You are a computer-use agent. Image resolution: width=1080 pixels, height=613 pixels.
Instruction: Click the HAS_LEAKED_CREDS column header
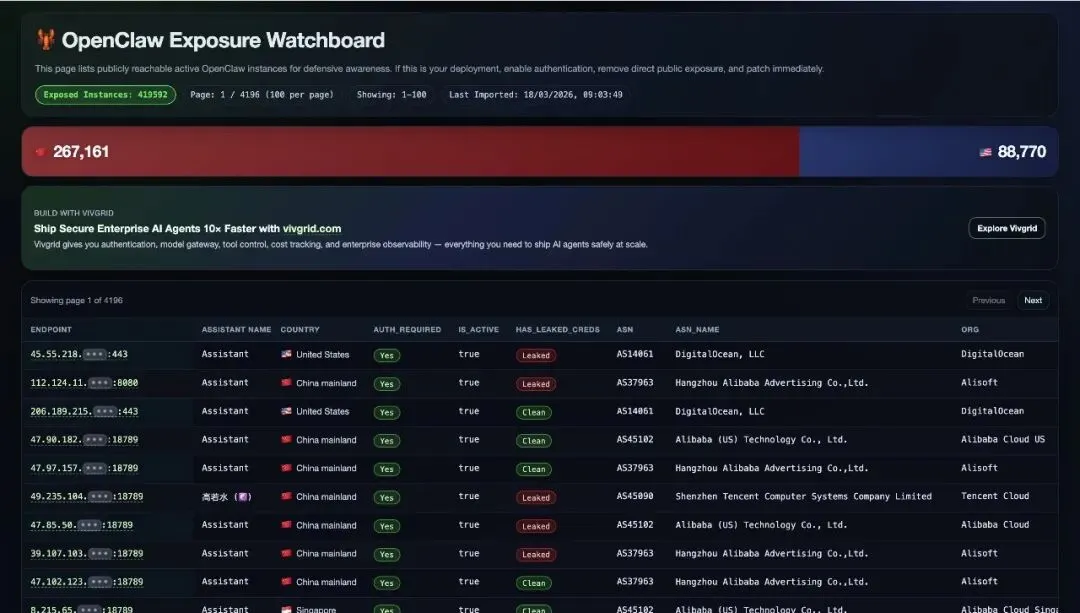click(557, 330)
